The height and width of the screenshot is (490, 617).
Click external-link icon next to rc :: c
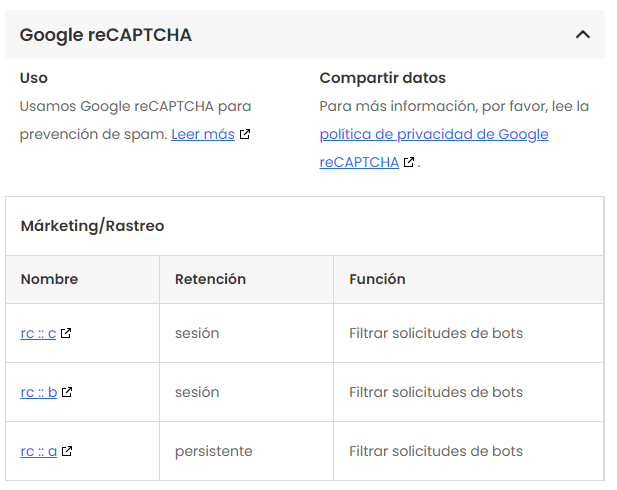(66, 333)
